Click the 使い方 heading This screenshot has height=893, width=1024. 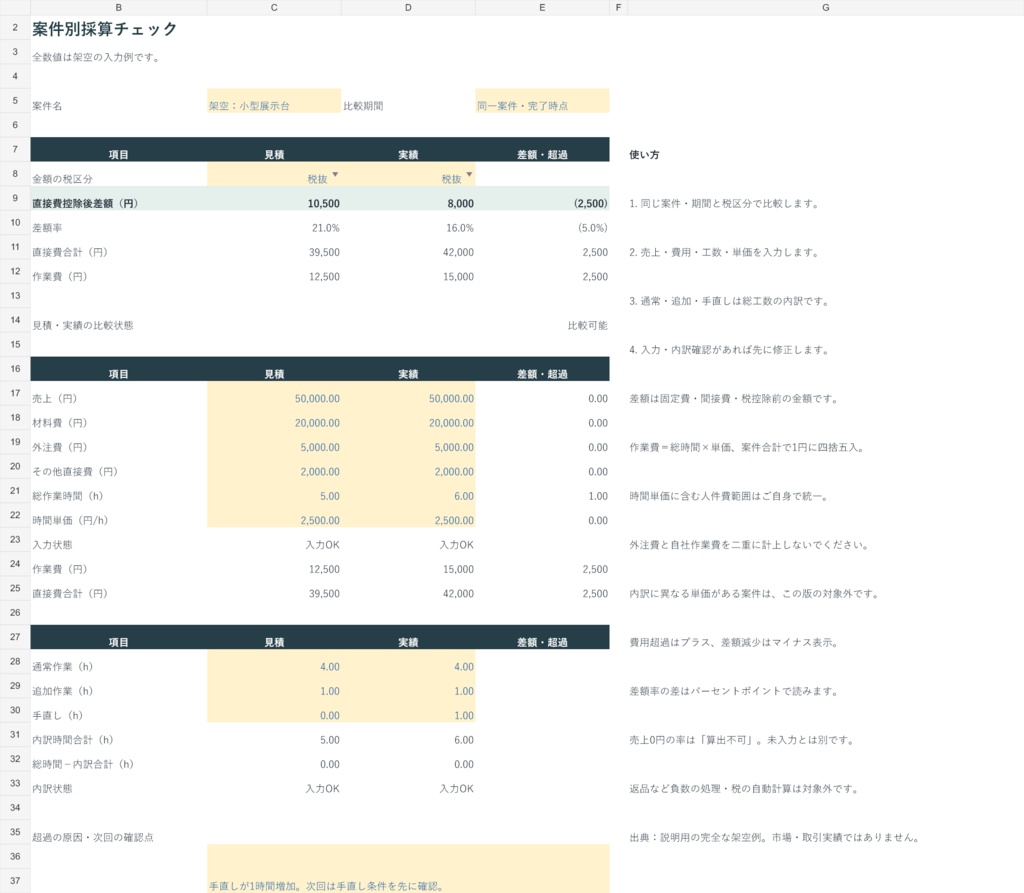(644, 155)
